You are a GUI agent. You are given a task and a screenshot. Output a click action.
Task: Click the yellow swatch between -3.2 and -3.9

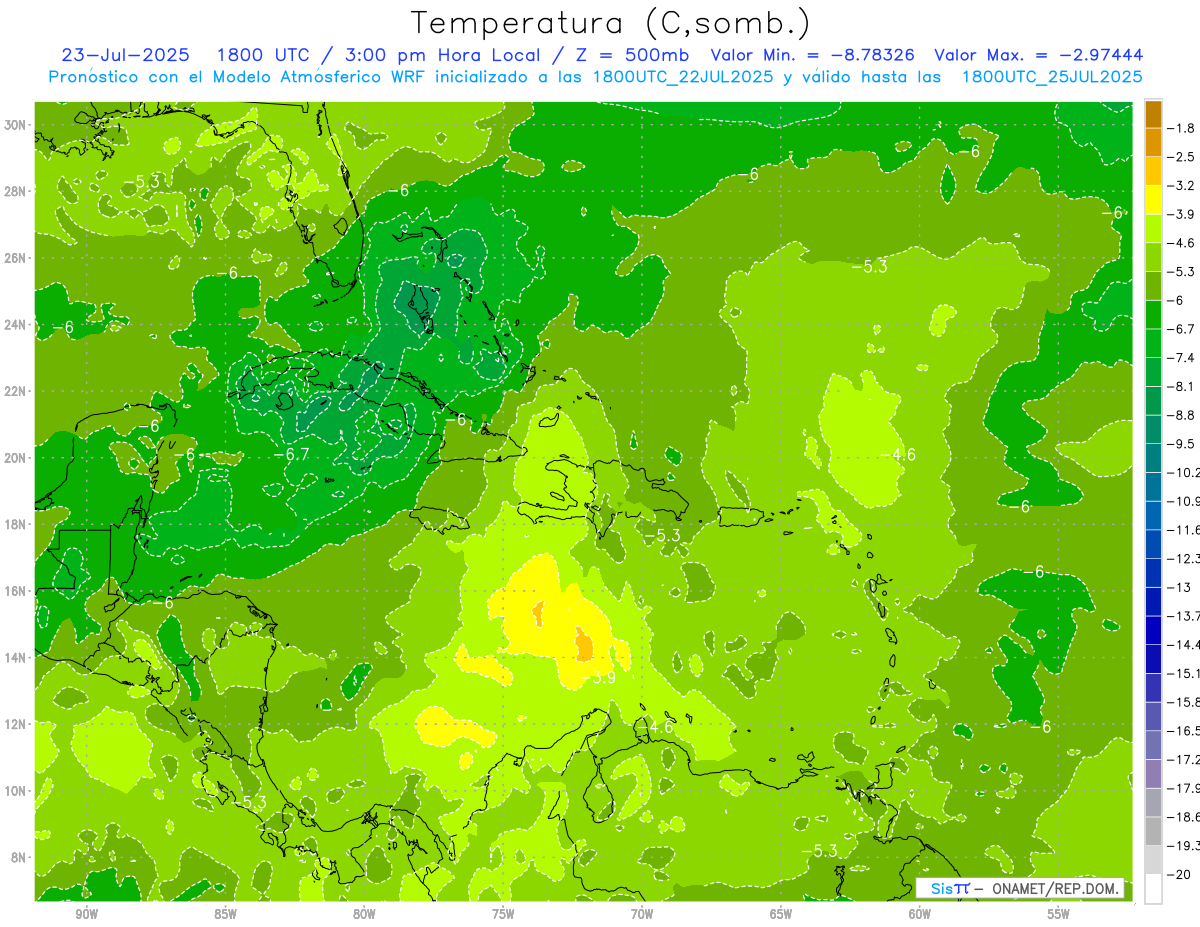click(x=1153, y=200)
